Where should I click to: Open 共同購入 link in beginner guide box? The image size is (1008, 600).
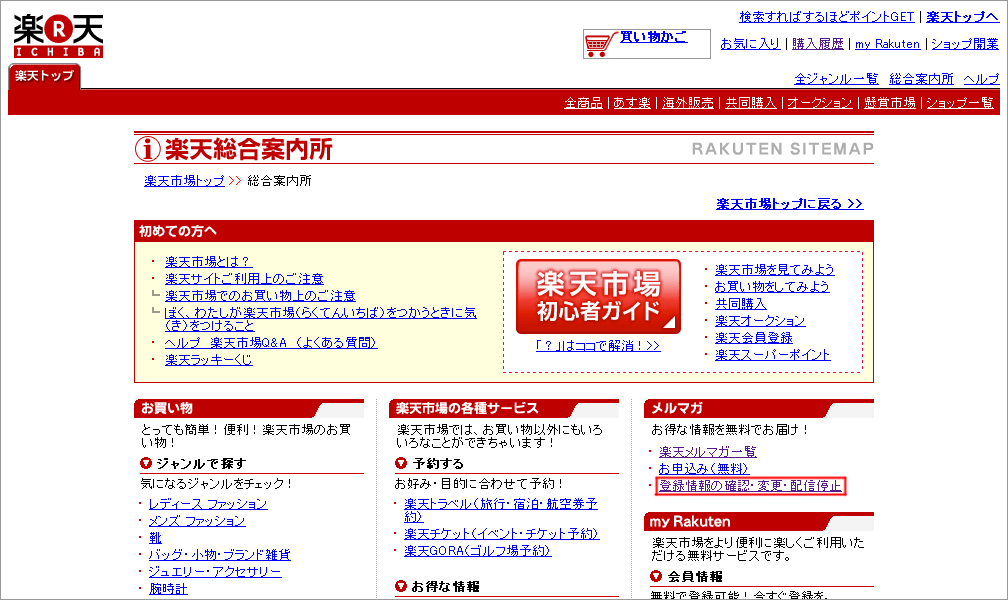point(741,304)
